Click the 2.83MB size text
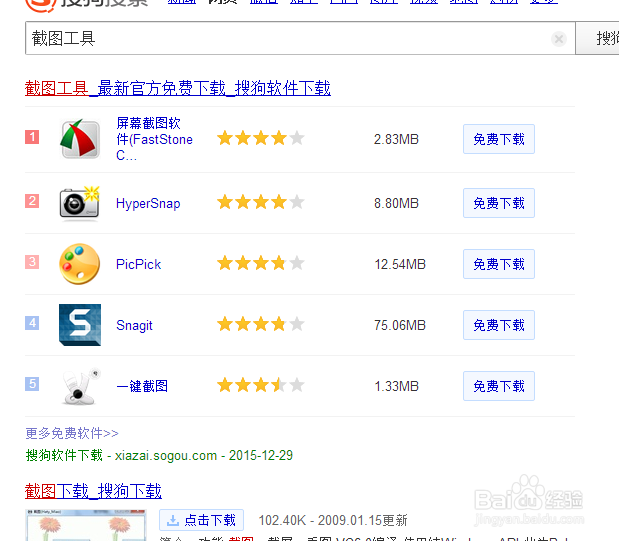The width and height of the screenshot is (619, 541). coord(396,139)
